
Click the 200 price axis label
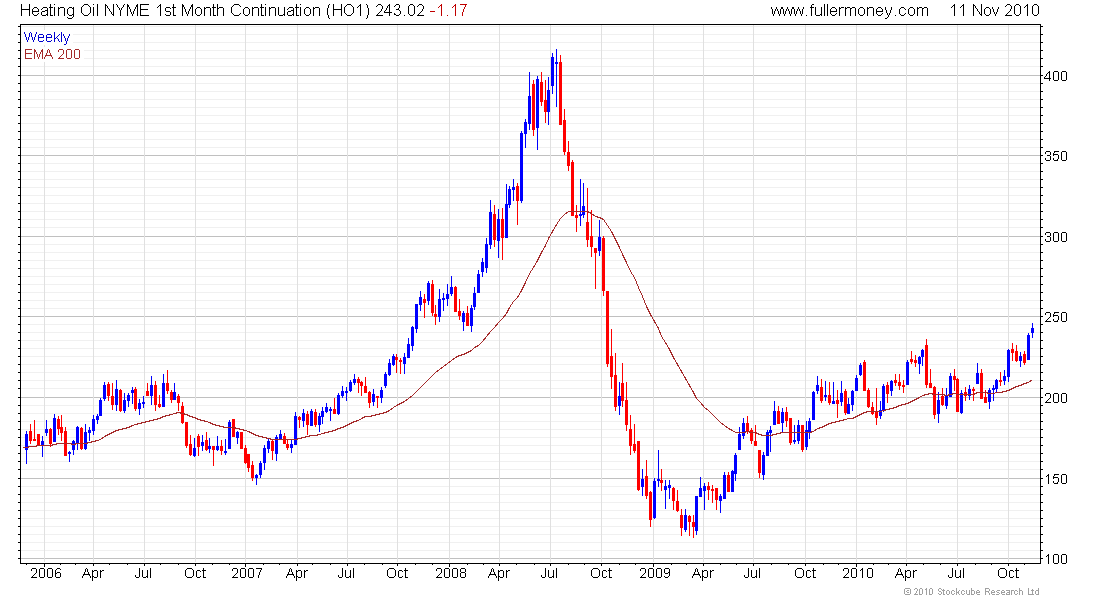point(1055,398)
